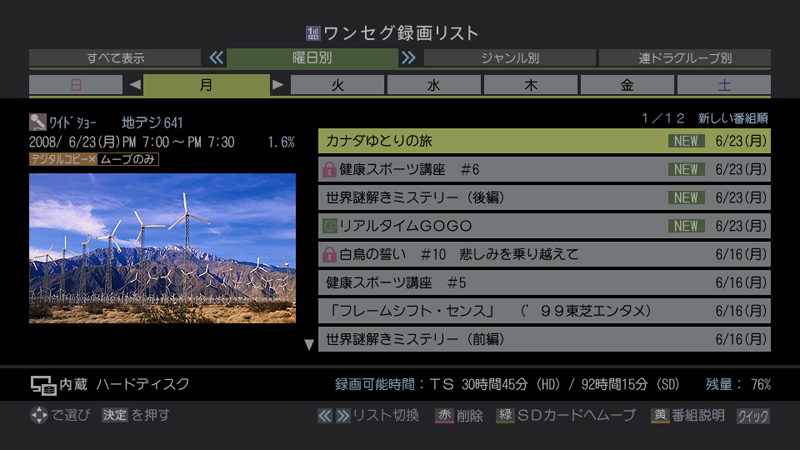Screen dimensions: 800x450
Task: Click the 地デジ 641 channel text
Action: click(x=152, y=122)
